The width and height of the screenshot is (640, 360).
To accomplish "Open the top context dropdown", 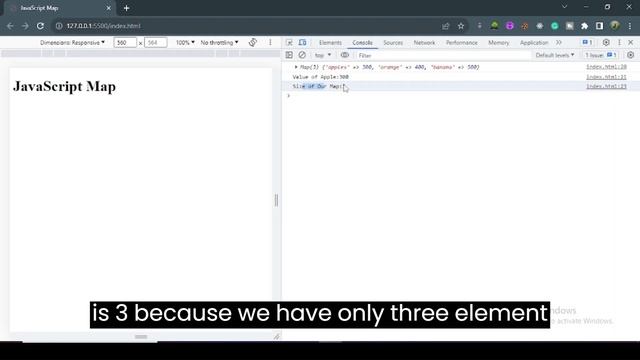I will (x=322, y=55).
